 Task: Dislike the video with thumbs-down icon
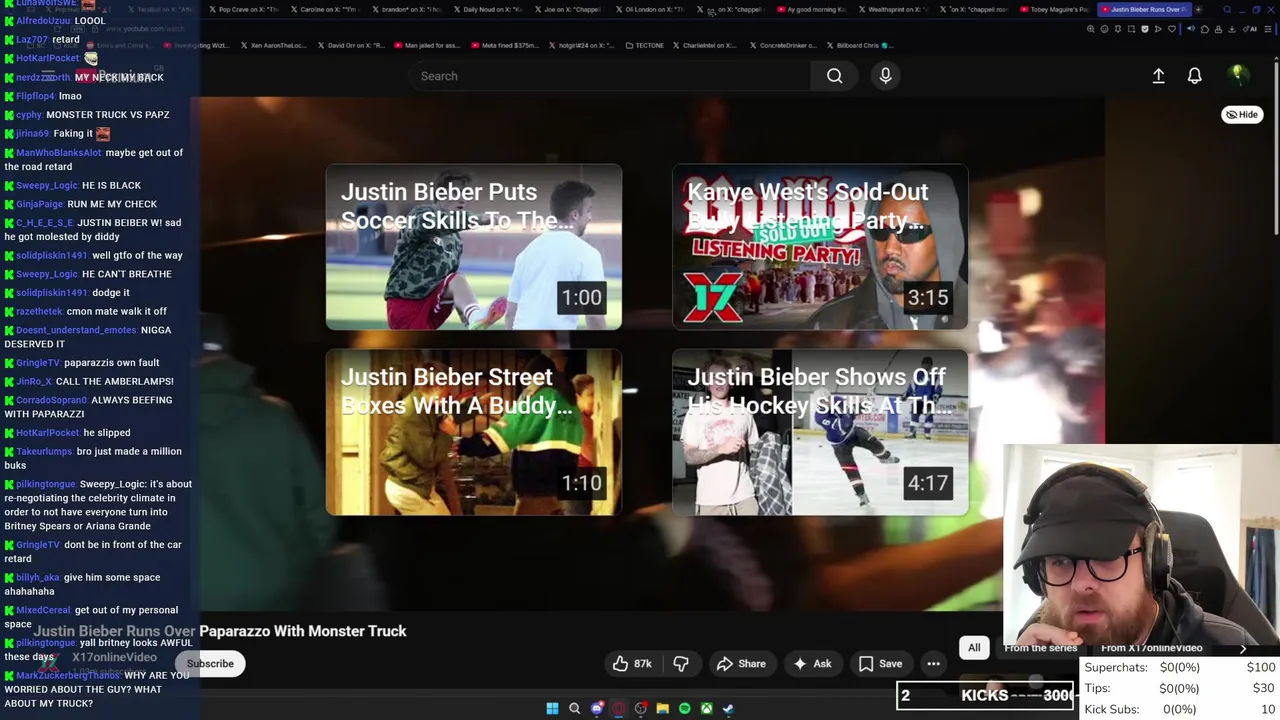click(681, 663)
